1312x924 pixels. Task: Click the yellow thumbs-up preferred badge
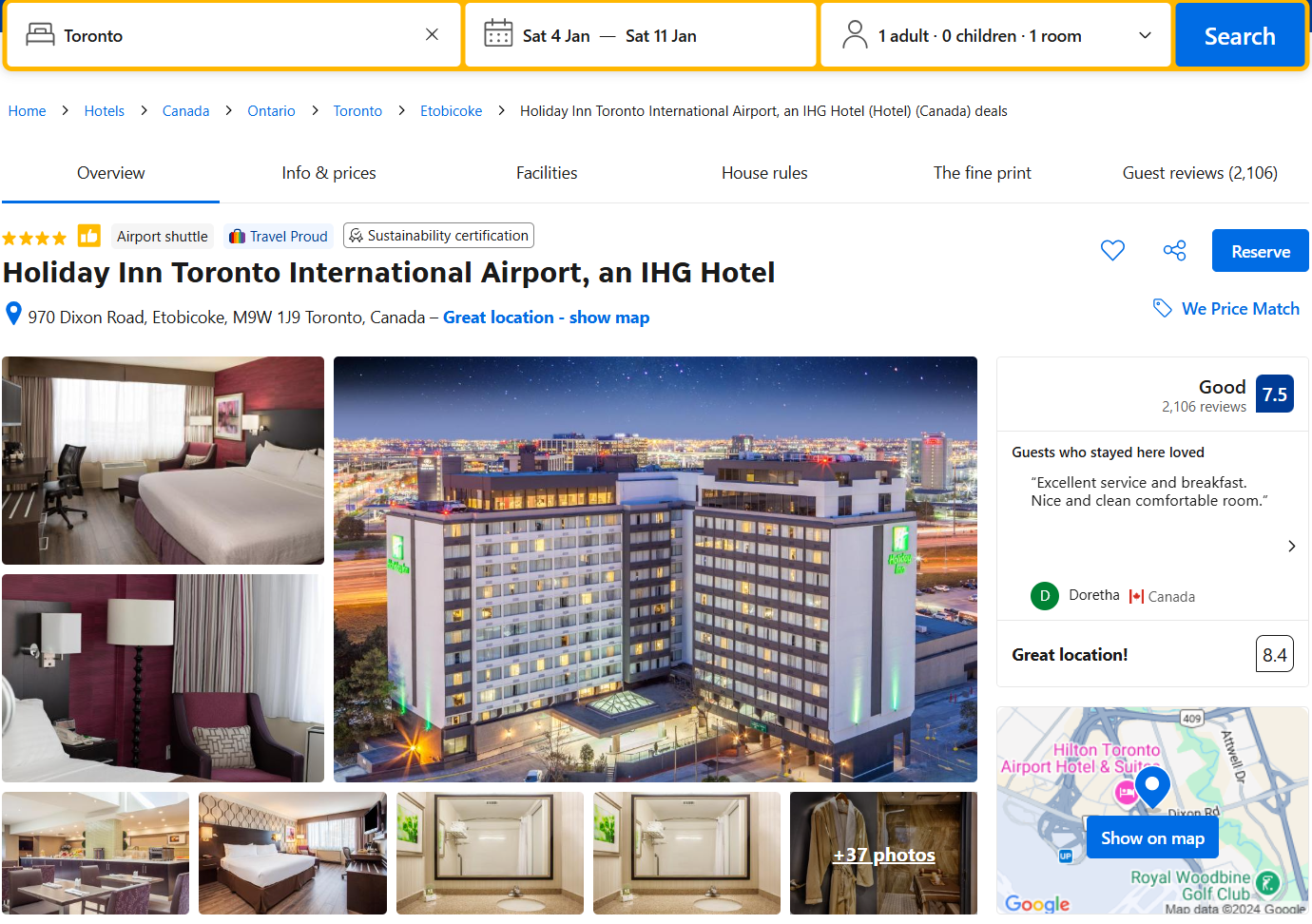(89, 236)
